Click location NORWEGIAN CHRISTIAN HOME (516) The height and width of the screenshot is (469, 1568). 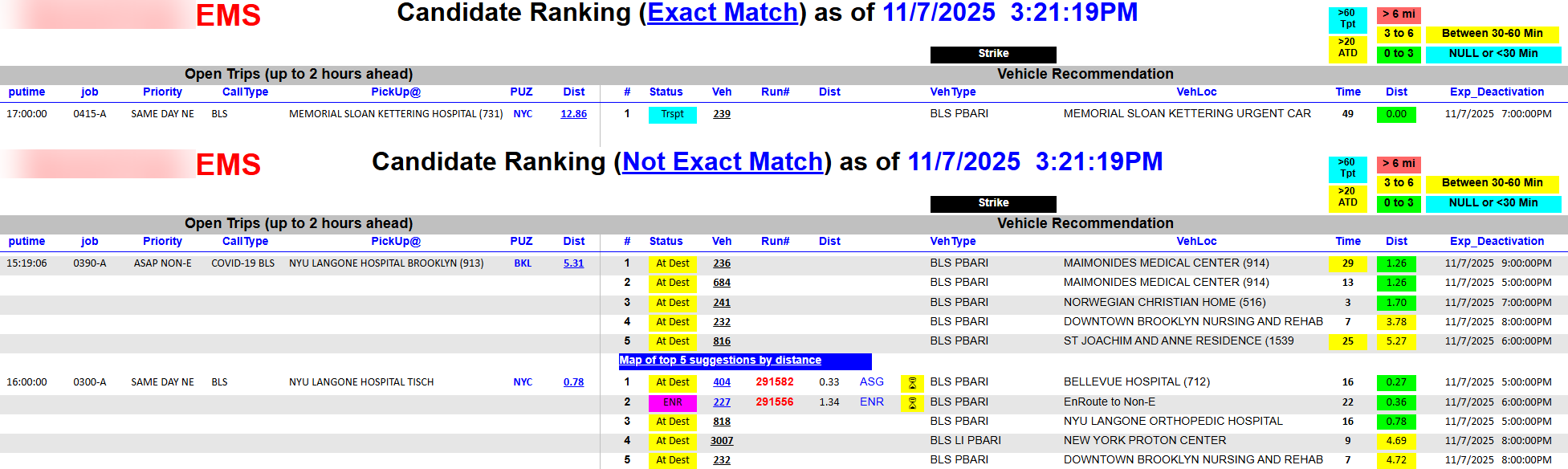[x=1165, y=303]
